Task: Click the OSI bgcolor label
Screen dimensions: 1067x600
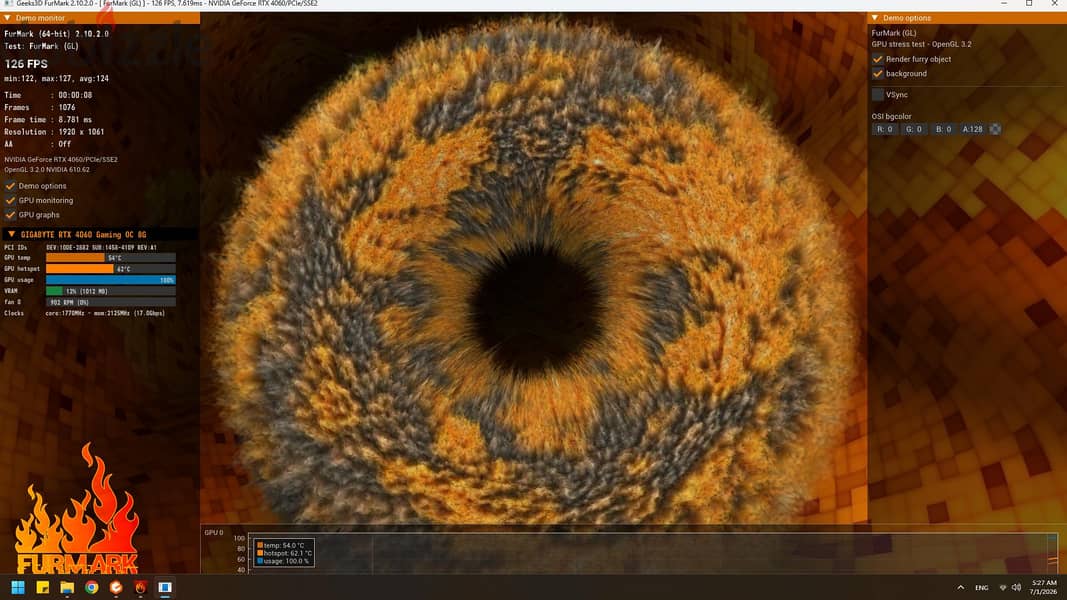Action: pos(891,116)
